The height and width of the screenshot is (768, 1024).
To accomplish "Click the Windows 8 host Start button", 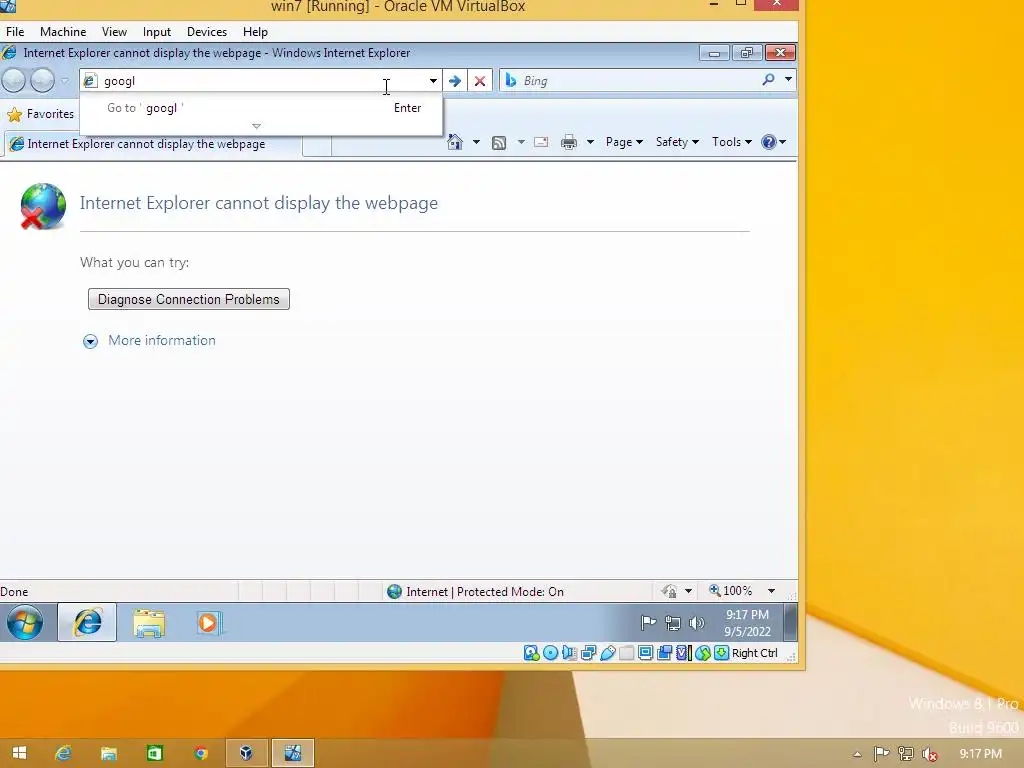I will (20, 753).
